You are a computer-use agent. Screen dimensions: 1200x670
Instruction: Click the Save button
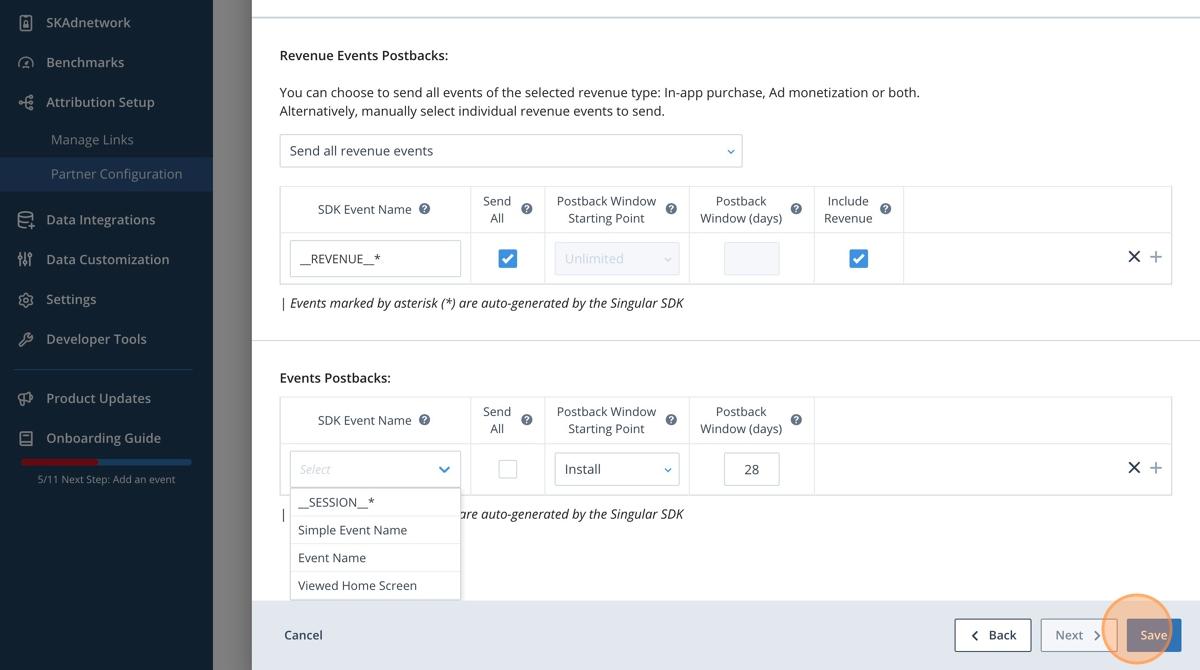tap(1153, 635)
